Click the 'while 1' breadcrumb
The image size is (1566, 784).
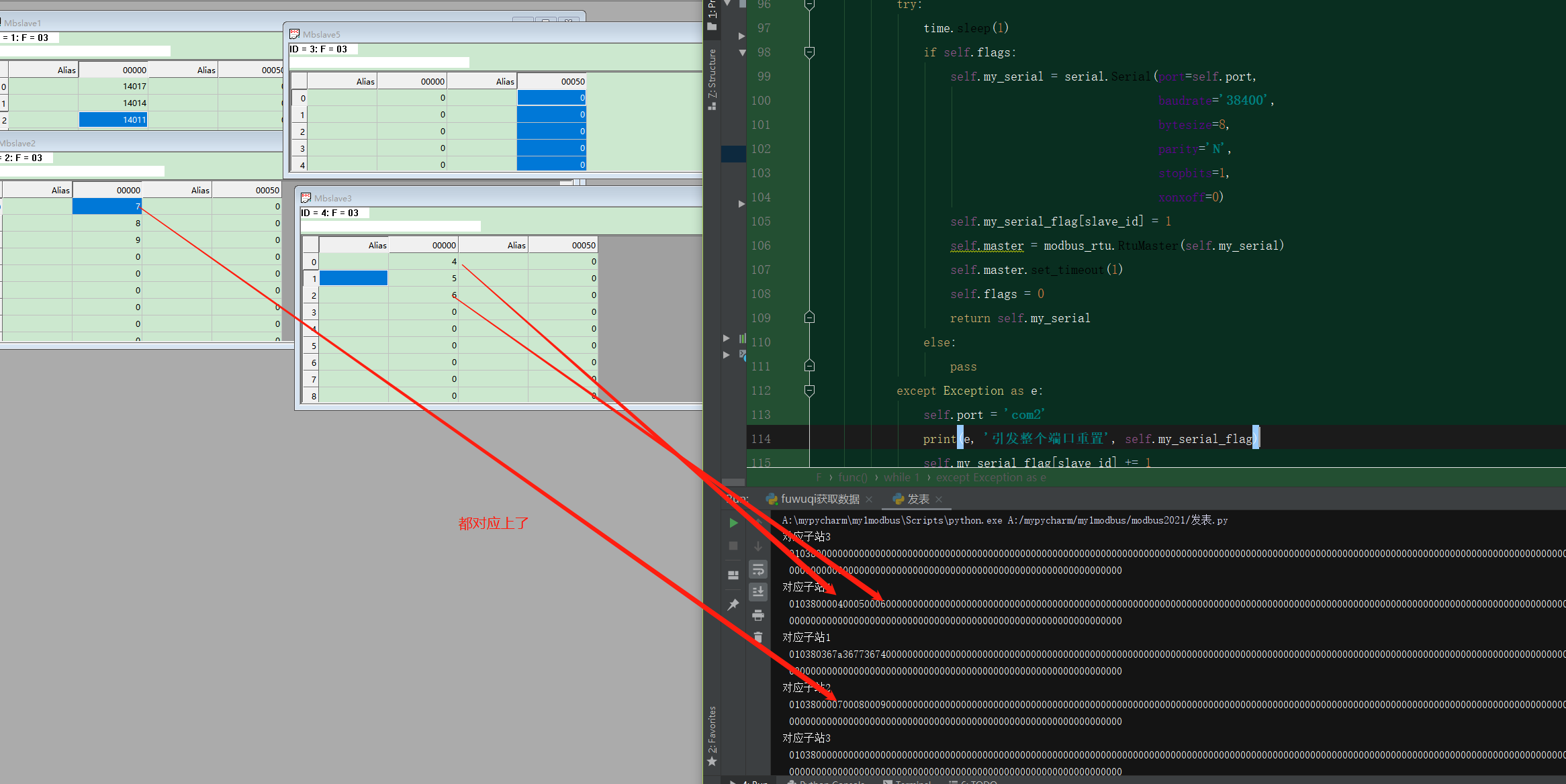pos(901,477)
